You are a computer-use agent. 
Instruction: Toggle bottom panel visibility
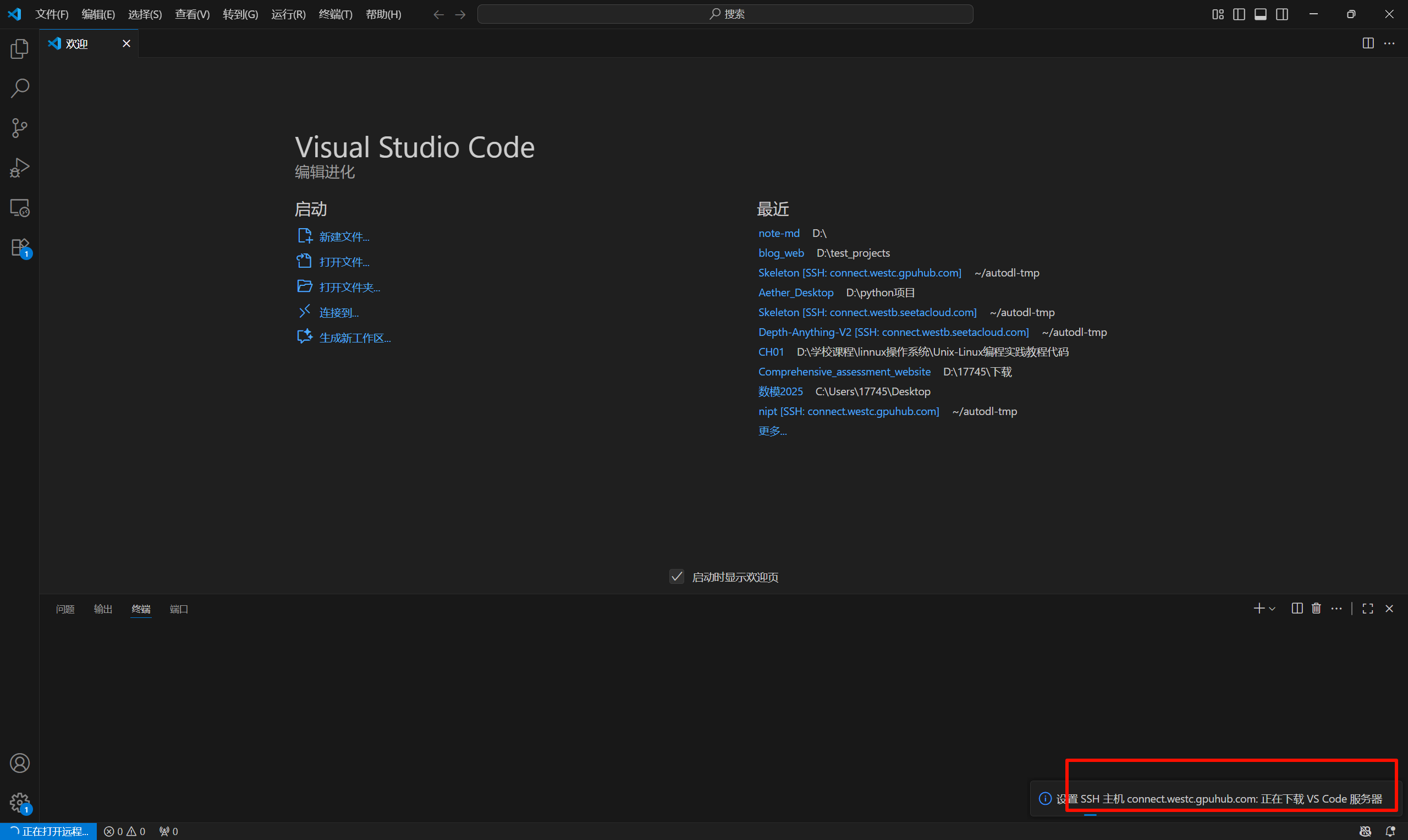1260,15
